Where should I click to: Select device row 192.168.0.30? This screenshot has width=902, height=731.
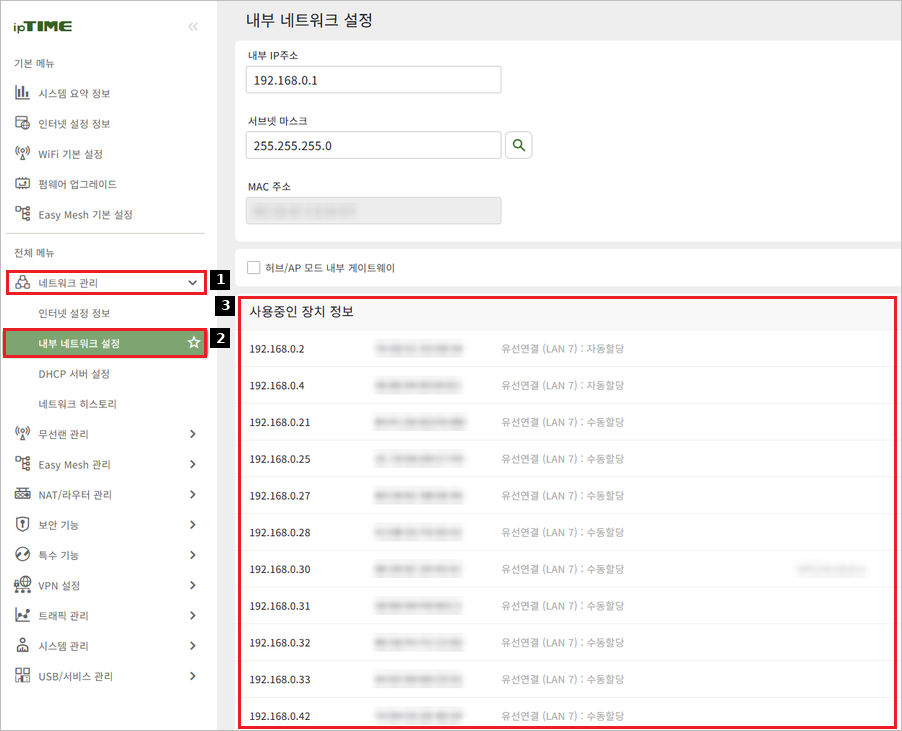tap(567, 569)
